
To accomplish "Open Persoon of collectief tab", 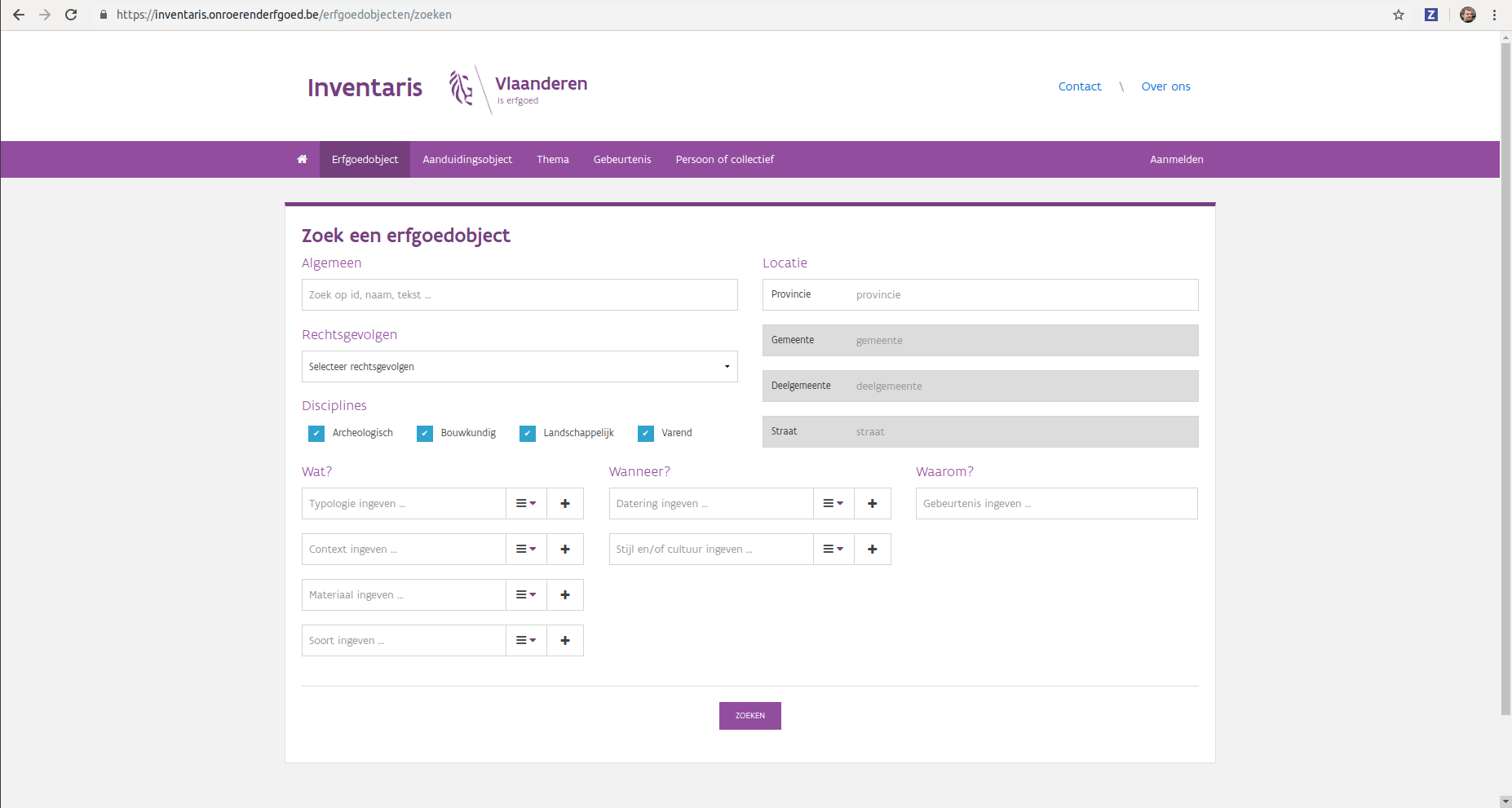I will [725, 159].
